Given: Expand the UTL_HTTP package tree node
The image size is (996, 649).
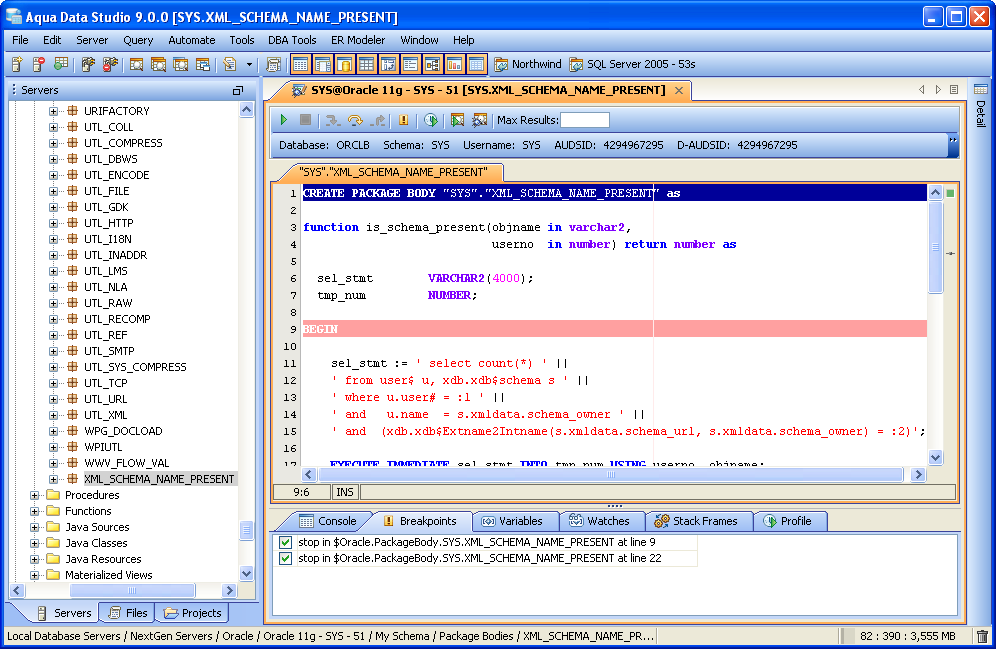Looking at the screenshot, I should tap(54, 223).
